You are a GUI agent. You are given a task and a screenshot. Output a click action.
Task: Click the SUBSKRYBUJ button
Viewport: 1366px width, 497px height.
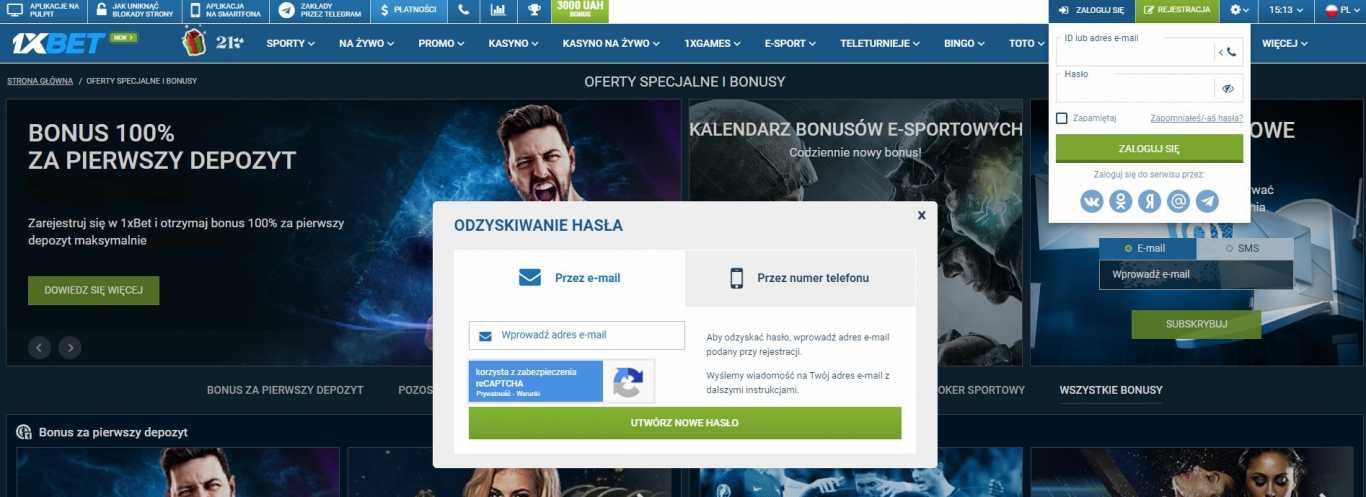tap(1196, 324)
